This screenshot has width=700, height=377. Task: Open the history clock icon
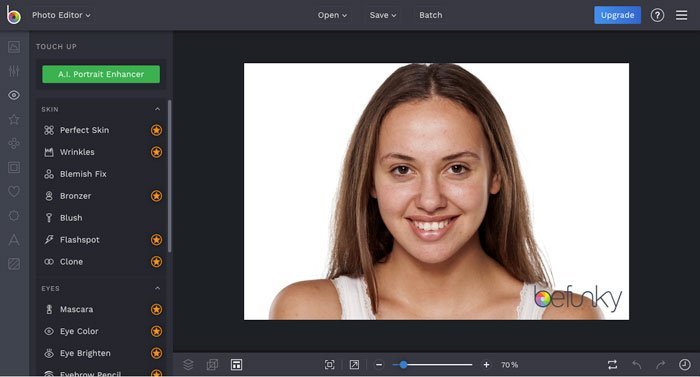click(x=685, y=365)
